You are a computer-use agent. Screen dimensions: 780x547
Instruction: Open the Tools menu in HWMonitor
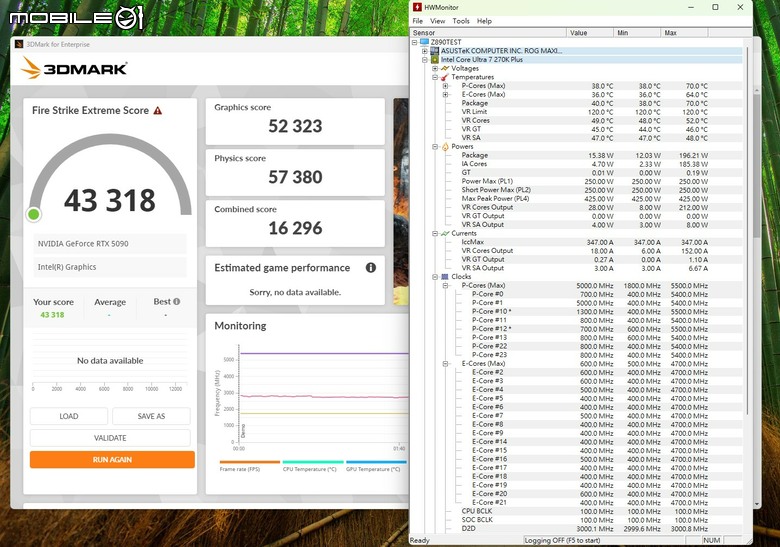pos(461,21)
